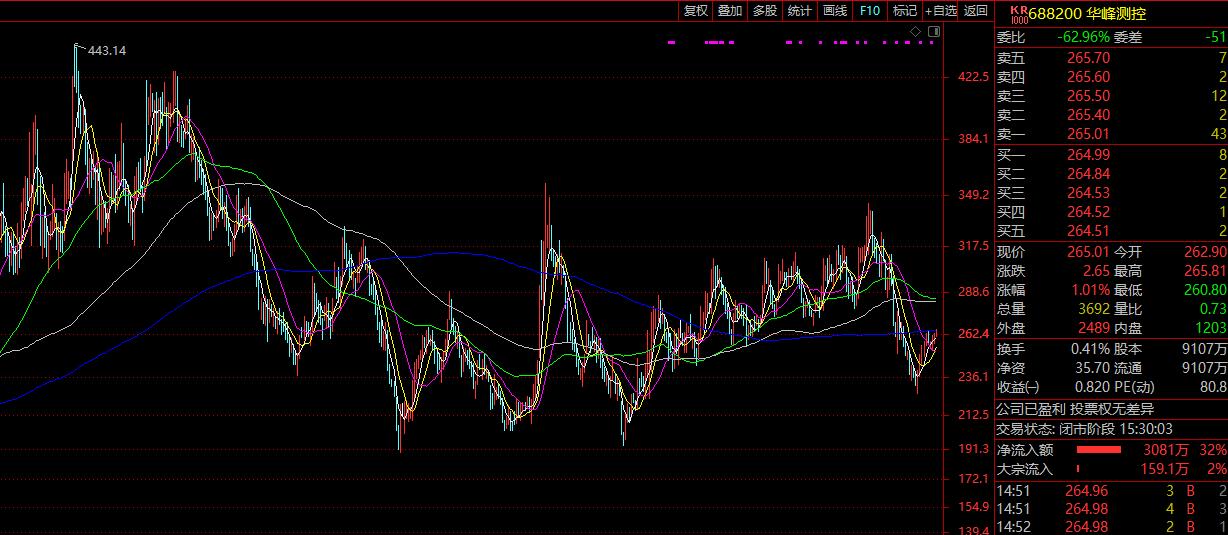
Task: Open F10 company information
Action: [870, 11]
